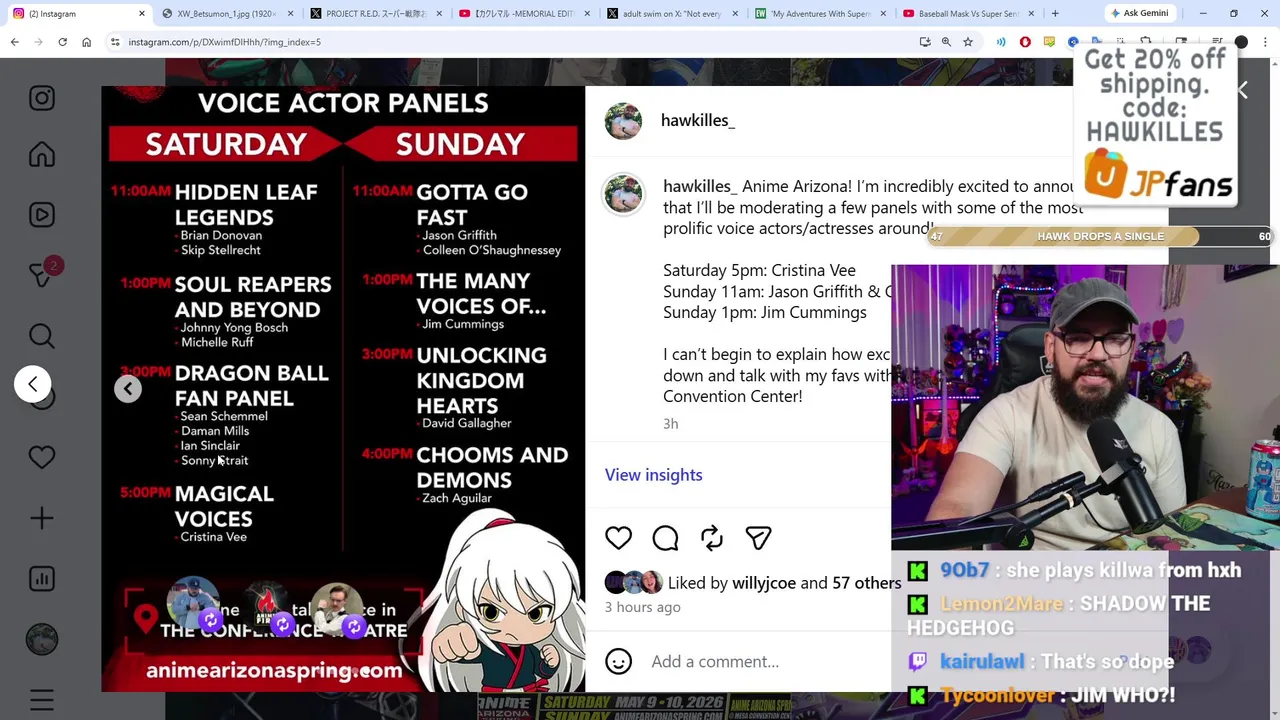Open a new browser tab
1280x720 pixels.
pos(1055,13)
